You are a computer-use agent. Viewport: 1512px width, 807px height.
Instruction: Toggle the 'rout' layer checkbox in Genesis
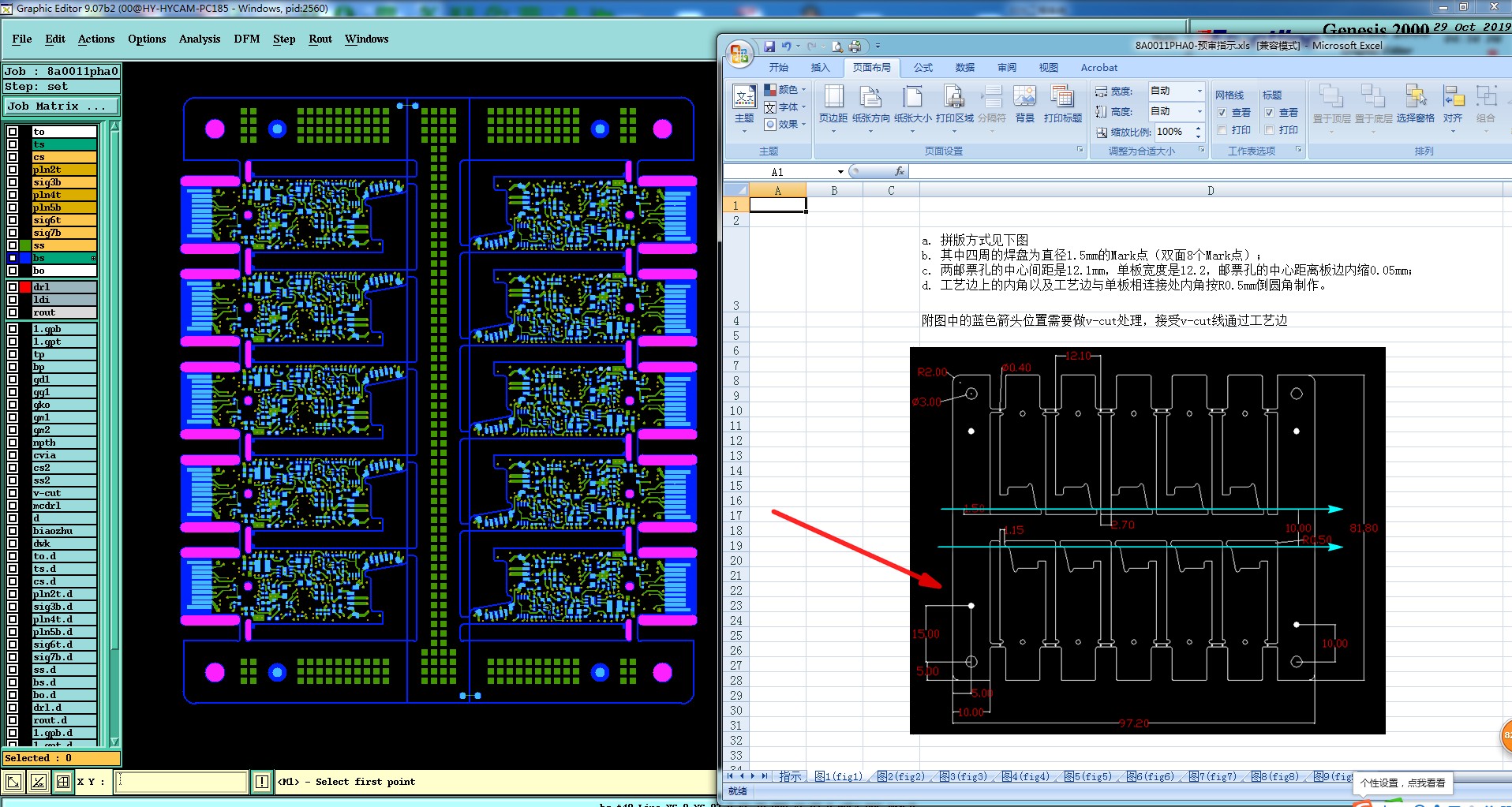coord(13,312)
